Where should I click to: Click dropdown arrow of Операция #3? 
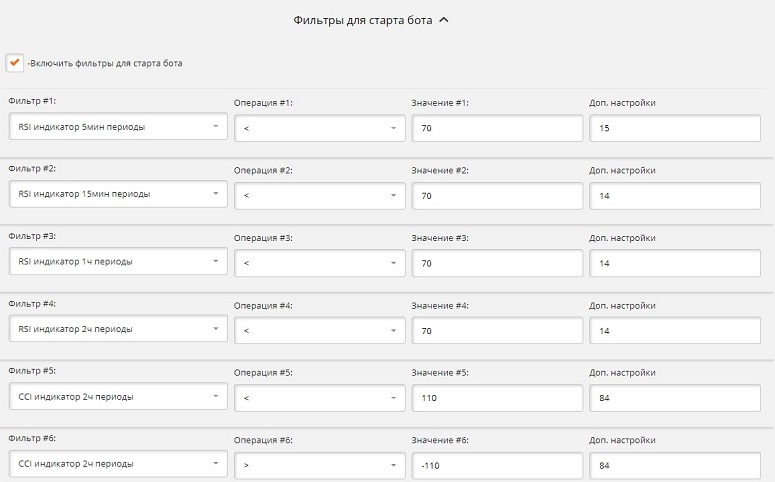tap(393, 263)
